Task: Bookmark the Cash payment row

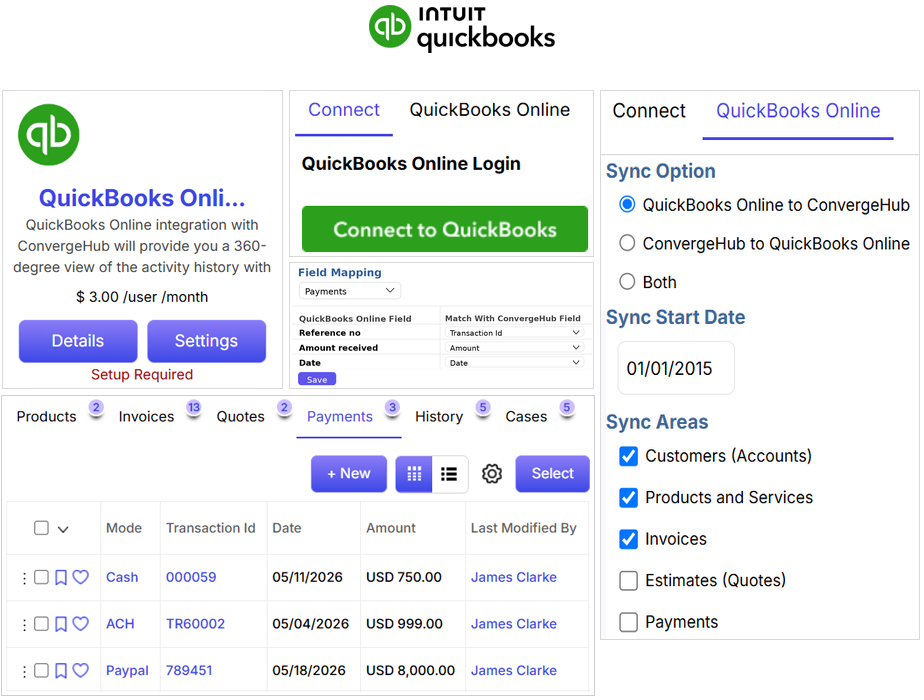Action: coord(61,577)
